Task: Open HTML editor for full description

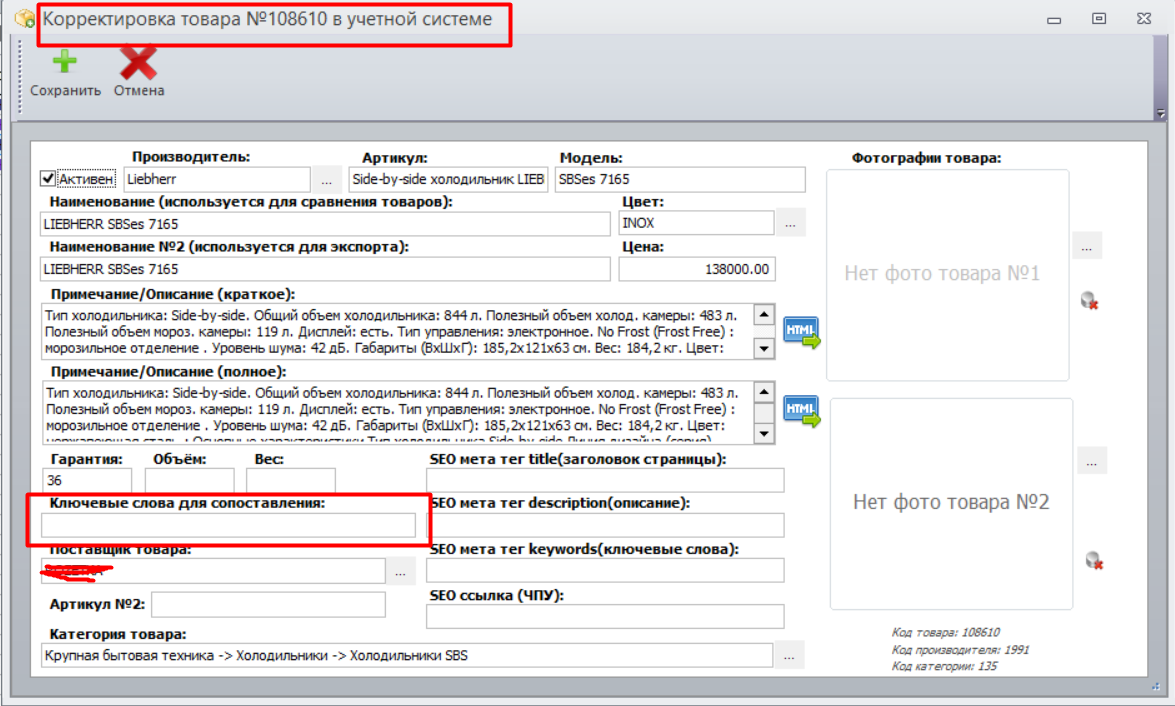Action: pyautogui.click(x=801, y=411)
